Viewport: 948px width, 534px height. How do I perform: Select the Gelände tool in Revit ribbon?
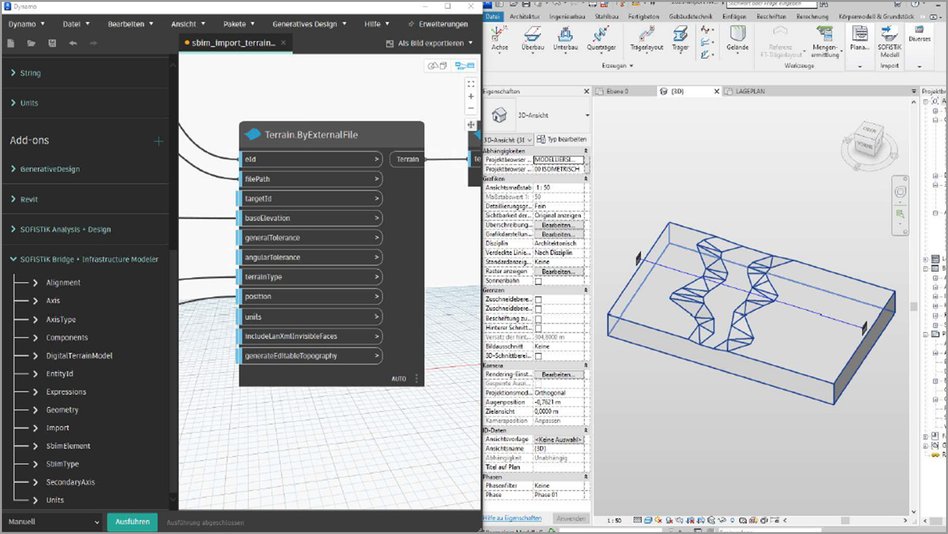point(738,39)
